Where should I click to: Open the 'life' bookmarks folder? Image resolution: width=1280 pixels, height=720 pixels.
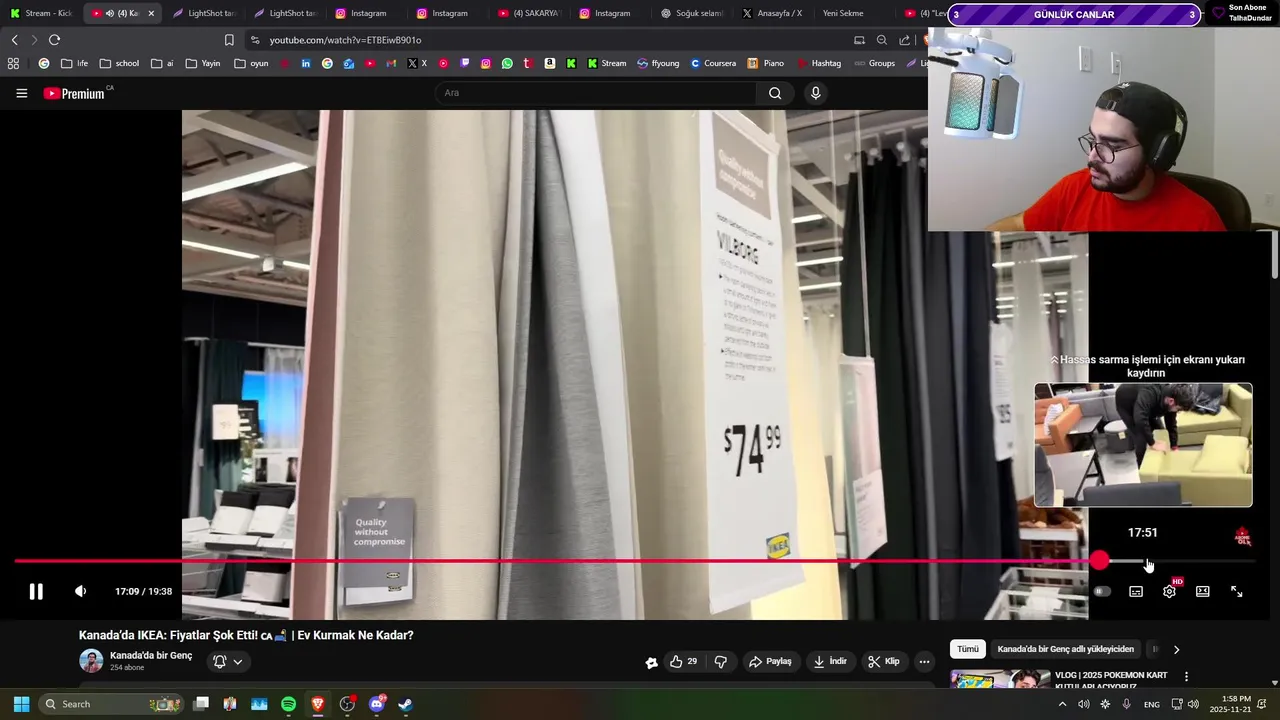pyautogui.click(x=74, y=63)
